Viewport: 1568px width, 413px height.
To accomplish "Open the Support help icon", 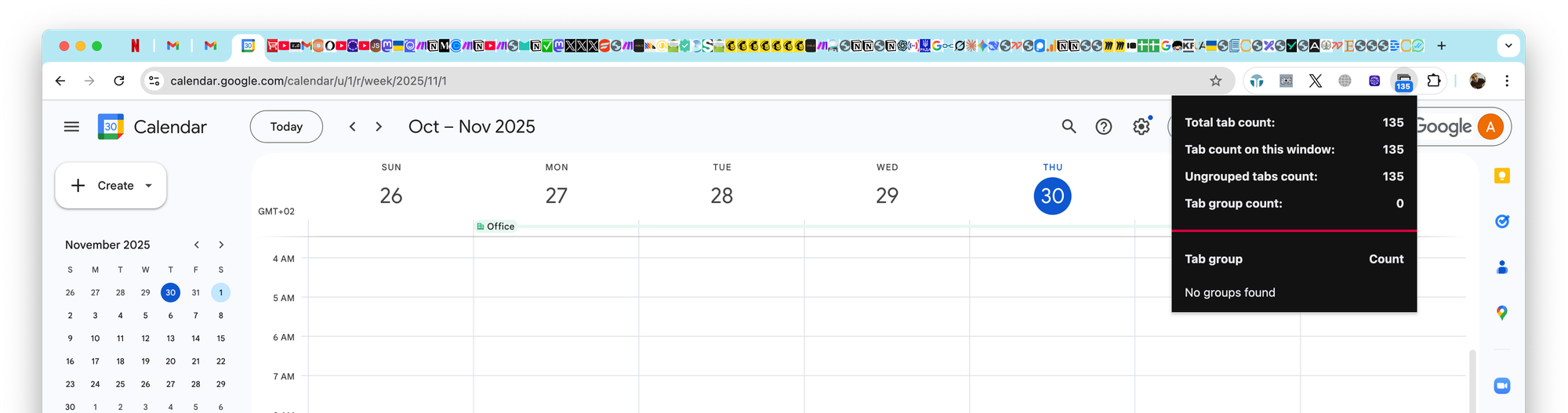I will tap(1103, 127).
